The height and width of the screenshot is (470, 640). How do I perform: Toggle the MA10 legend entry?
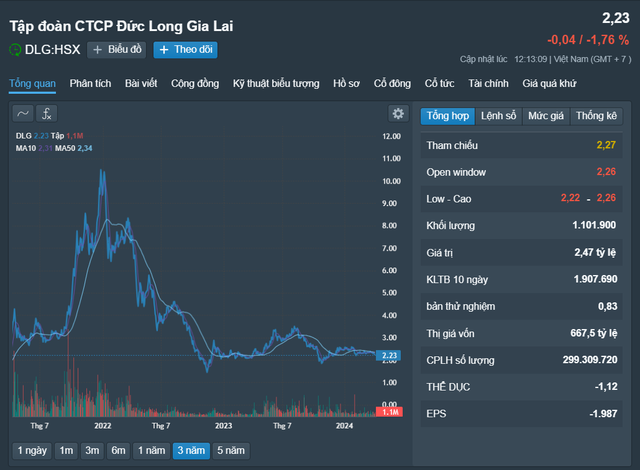tap(28, 149)
